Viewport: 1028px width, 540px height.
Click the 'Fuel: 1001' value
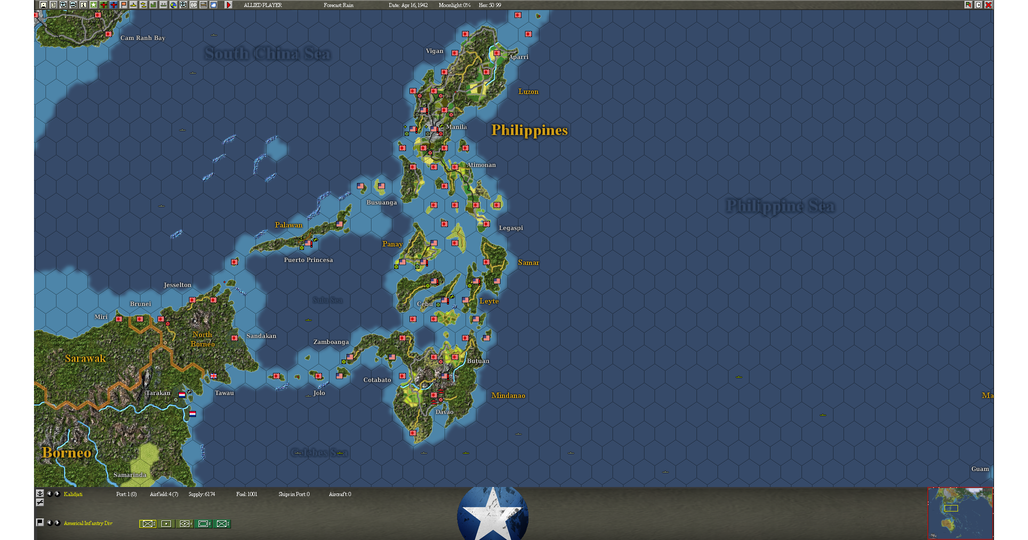[247, 494]
